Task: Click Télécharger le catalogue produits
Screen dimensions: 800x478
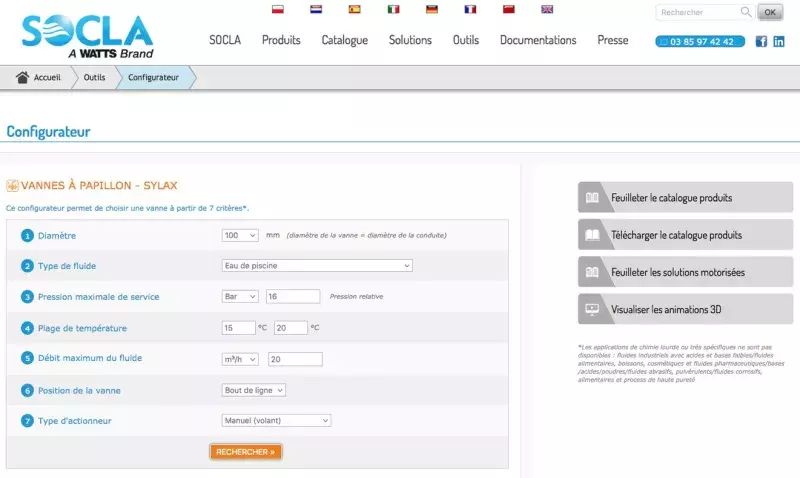Action: 685,235
